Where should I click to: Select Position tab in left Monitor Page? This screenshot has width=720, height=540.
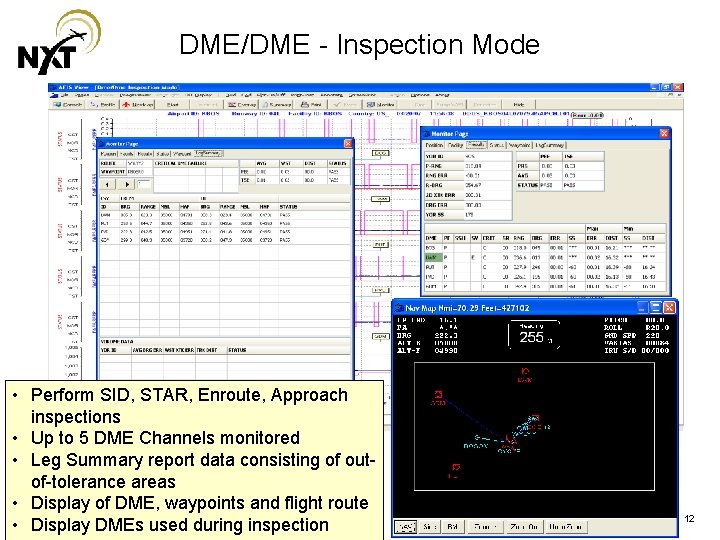click(x=108, y=154)
